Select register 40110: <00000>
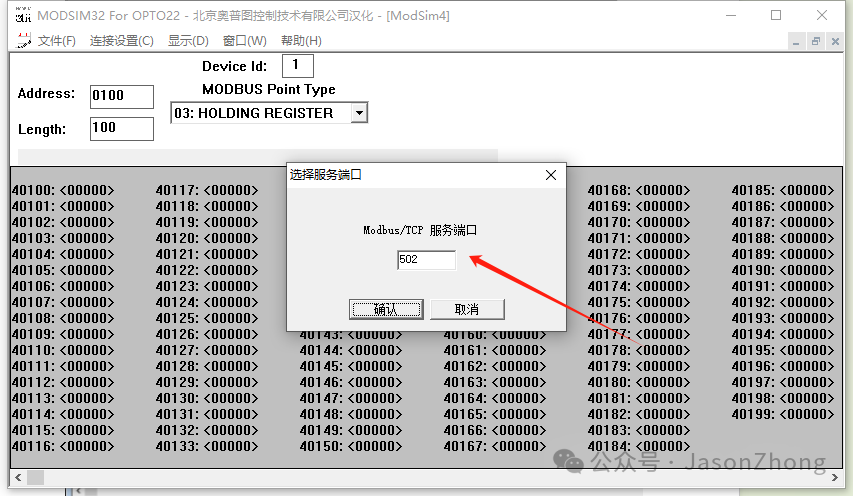The height and width of the screenshot is (496, 853). (x=63, y=350)
